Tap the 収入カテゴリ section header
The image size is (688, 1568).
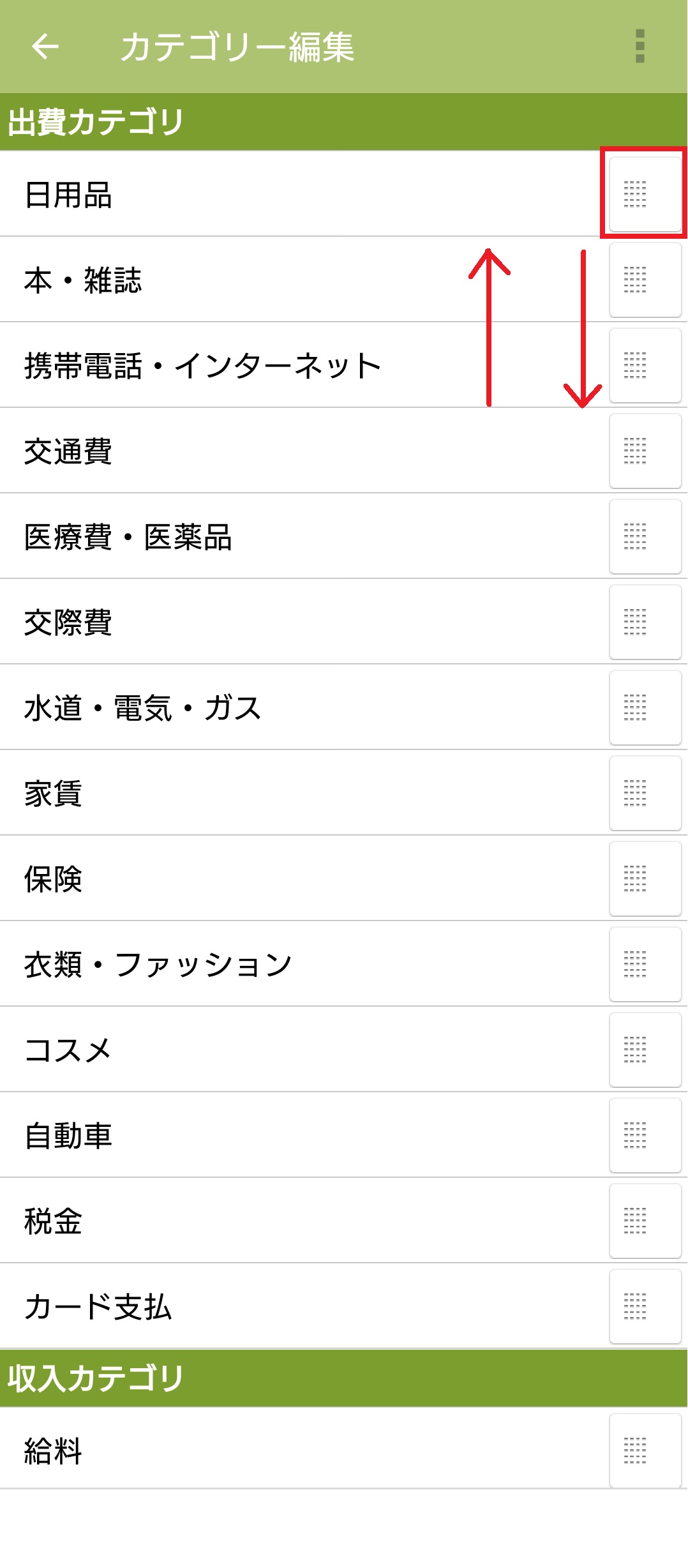pyautogui.click(x=96, y=1378)
